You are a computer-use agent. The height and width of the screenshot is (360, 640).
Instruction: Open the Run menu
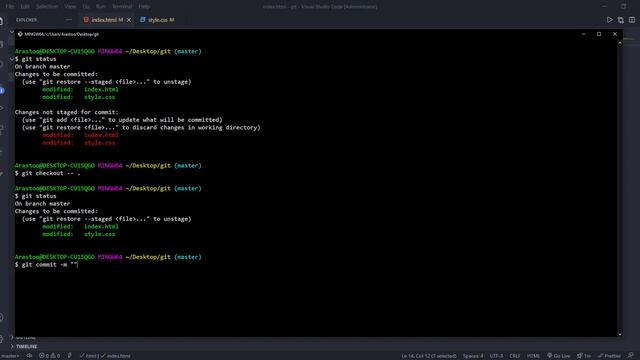(x=100, y=7)
